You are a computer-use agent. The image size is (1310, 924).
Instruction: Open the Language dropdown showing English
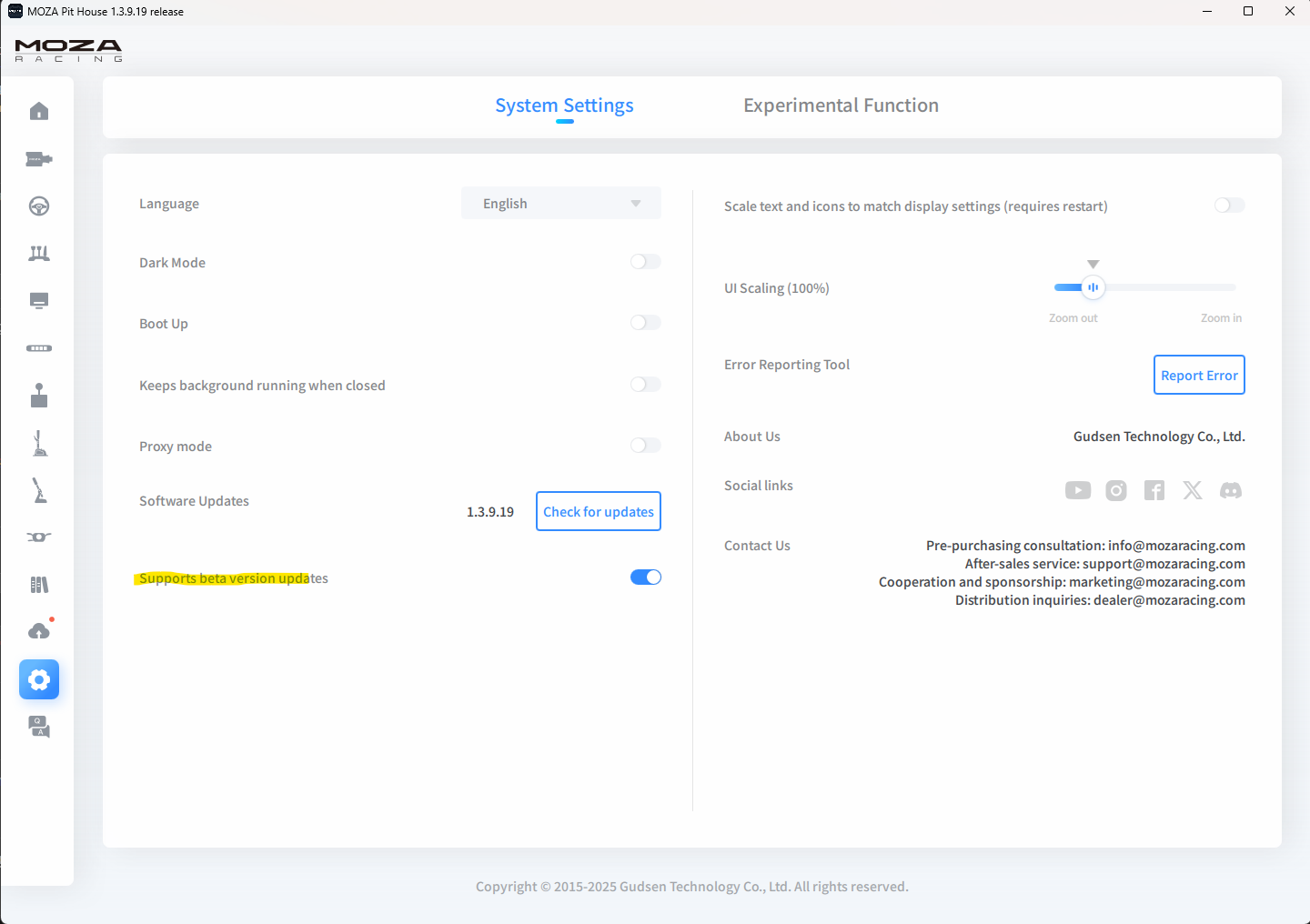[561, 203]
